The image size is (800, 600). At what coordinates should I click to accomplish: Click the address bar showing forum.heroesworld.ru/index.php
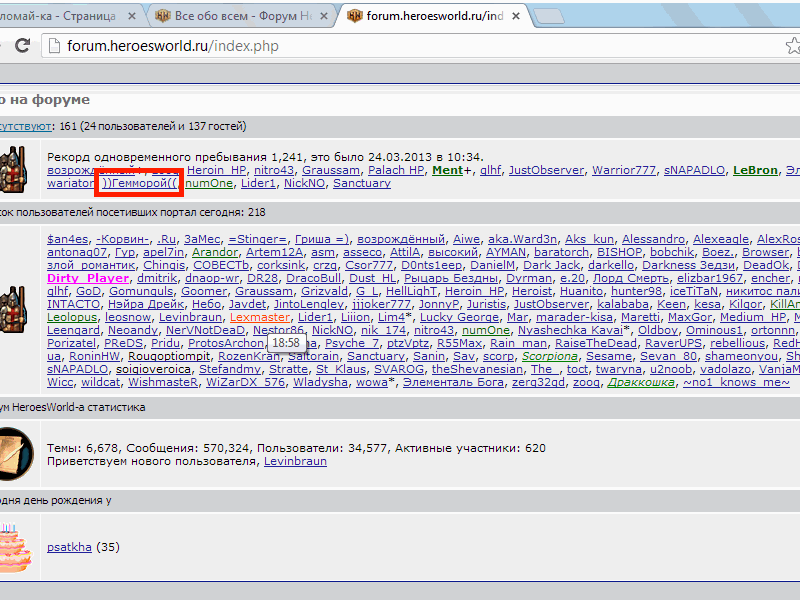coord(408,46)
